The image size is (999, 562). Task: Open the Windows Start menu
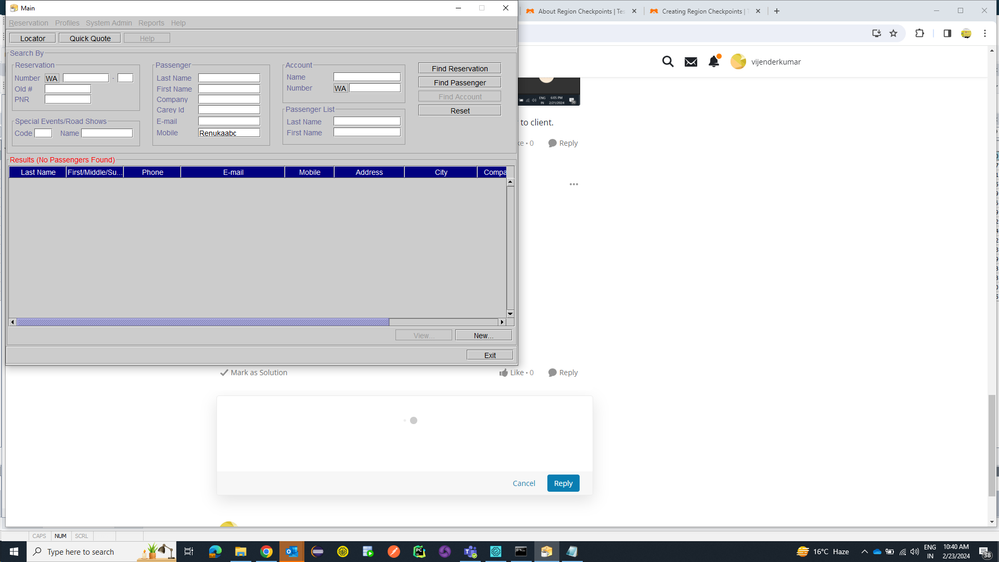tap(13, 551)
